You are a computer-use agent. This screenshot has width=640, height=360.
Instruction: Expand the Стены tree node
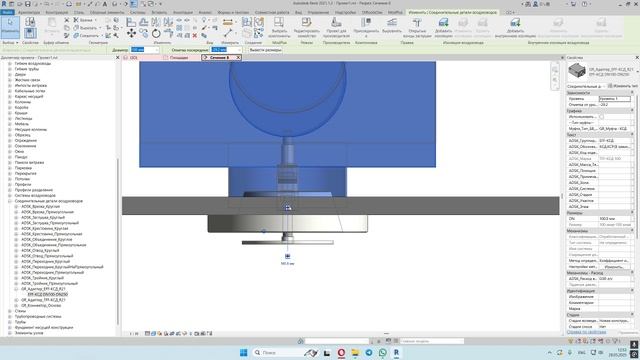[x=10, y=311]
